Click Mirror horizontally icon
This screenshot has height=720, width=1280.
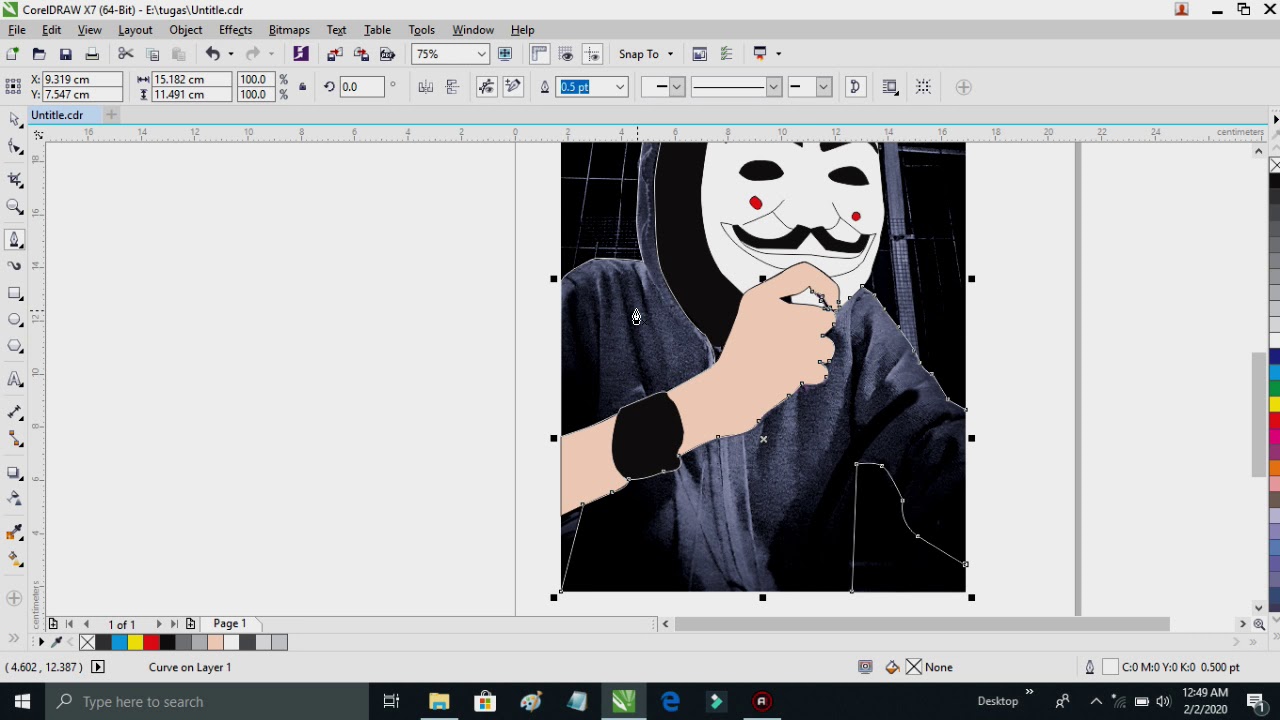pyautogui.click(x=426, y=87)
